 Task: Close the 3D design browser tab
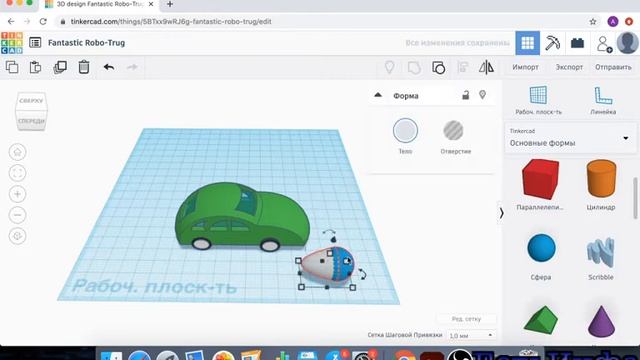point(151,4)
